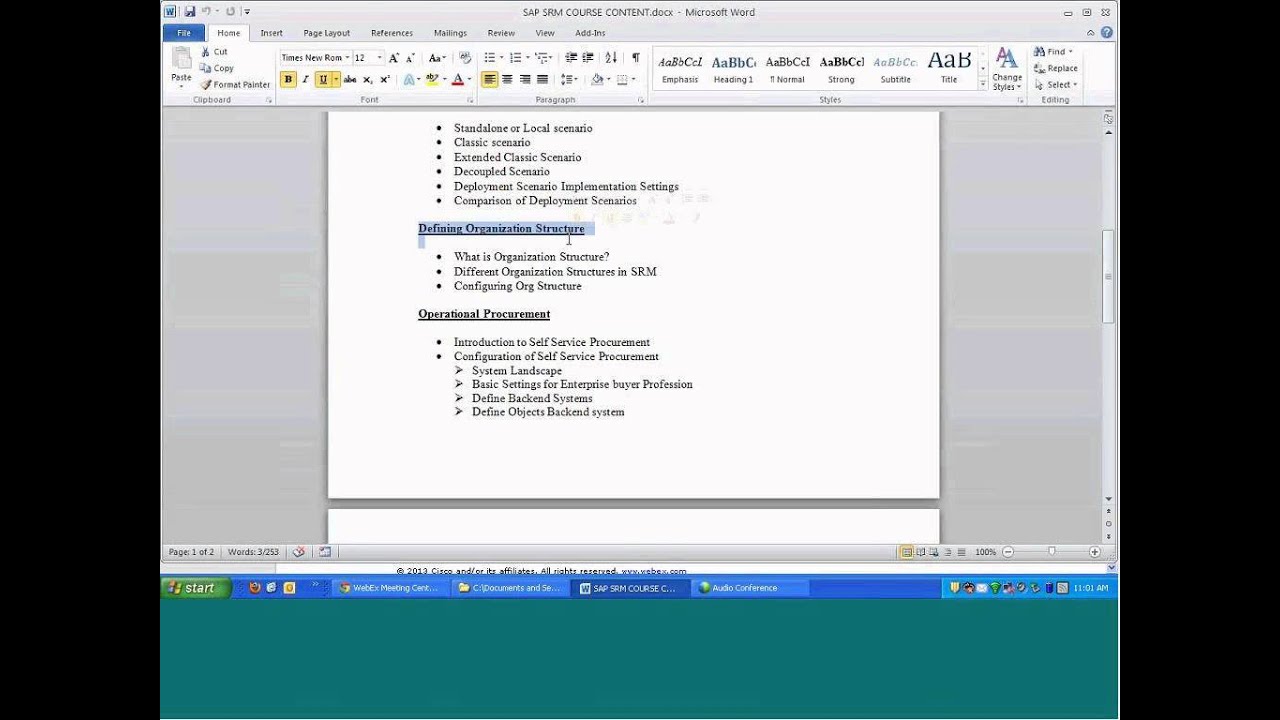Sort the selected paragraphs A to Z
1280x720 pixels.
point(611,58)
